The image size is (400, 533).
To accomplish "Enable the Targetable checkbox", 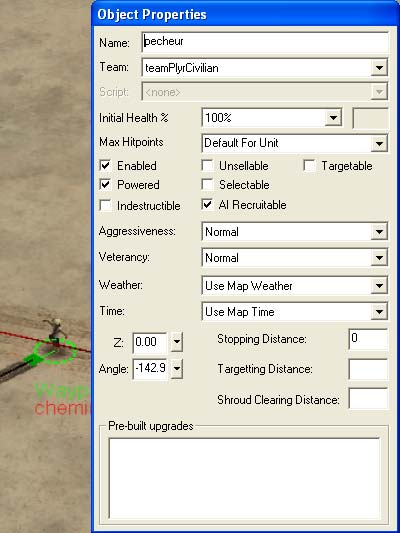I will [309, 166].
